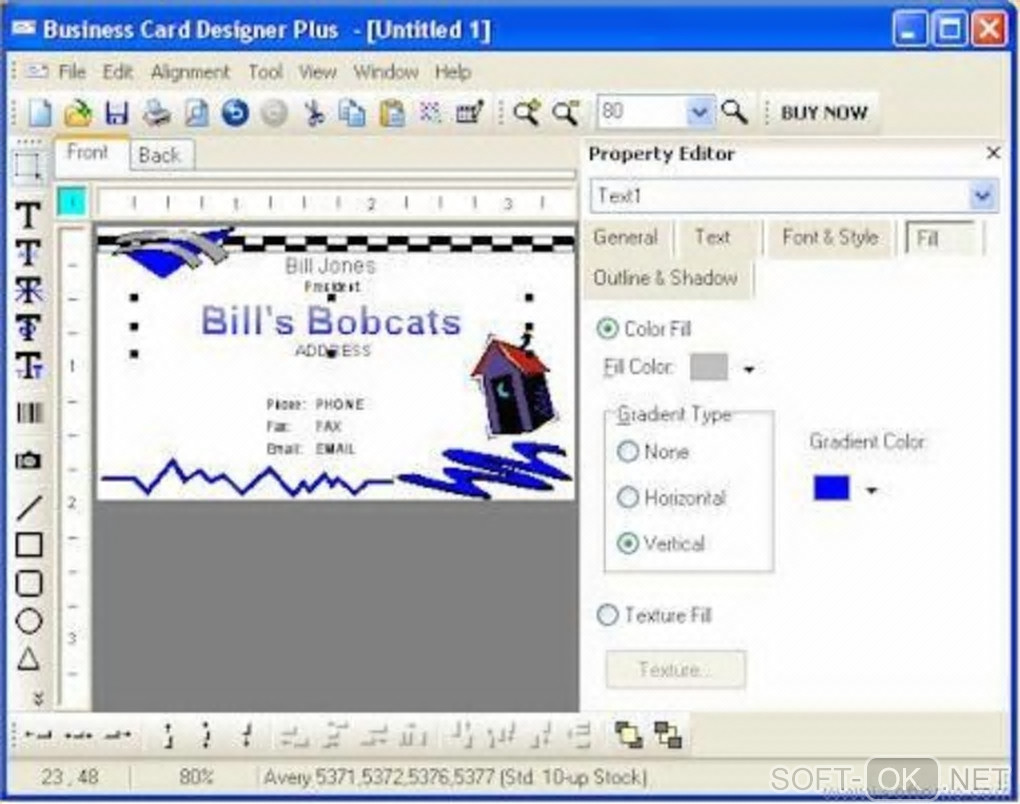This screenshot has height=804, width=1020.
Task: Select the Triangle shape tool
Action: 29,660
